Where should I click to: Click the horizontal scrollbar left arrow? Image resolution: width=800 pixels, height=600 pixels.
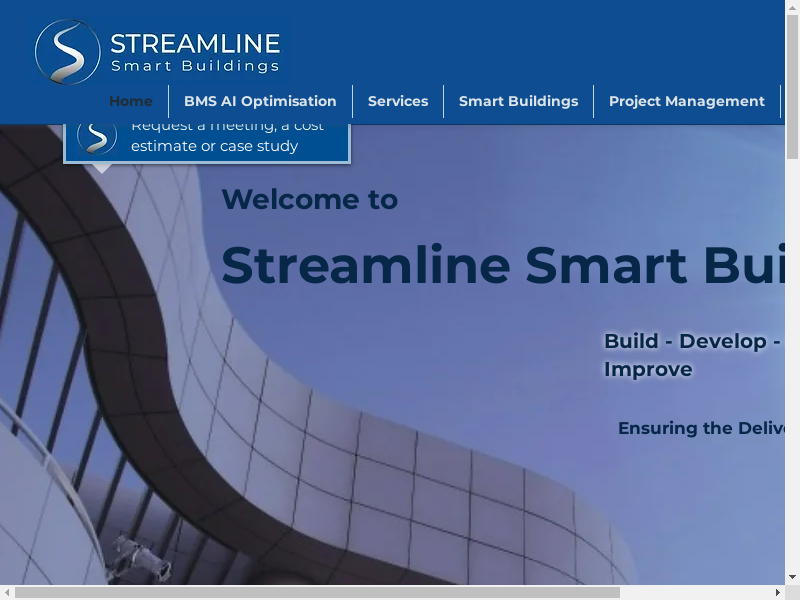pos(7,592)
